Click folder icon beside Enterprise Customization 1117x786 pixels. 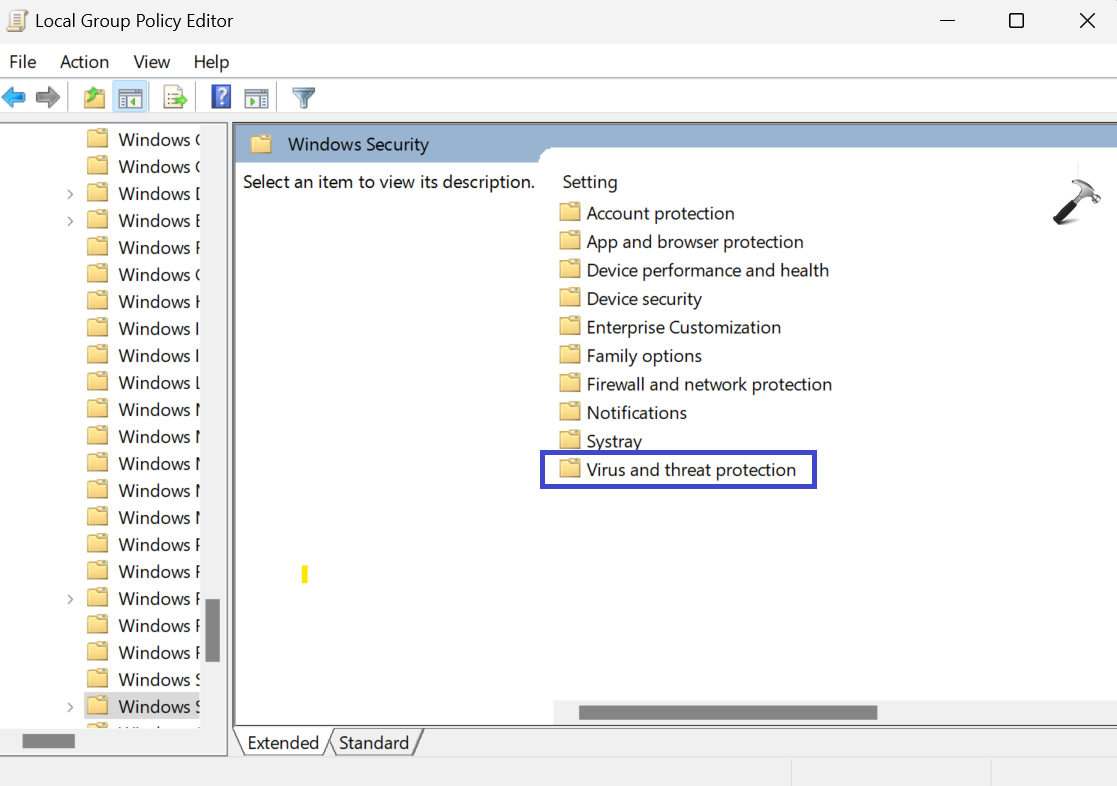tap(569, 326)
